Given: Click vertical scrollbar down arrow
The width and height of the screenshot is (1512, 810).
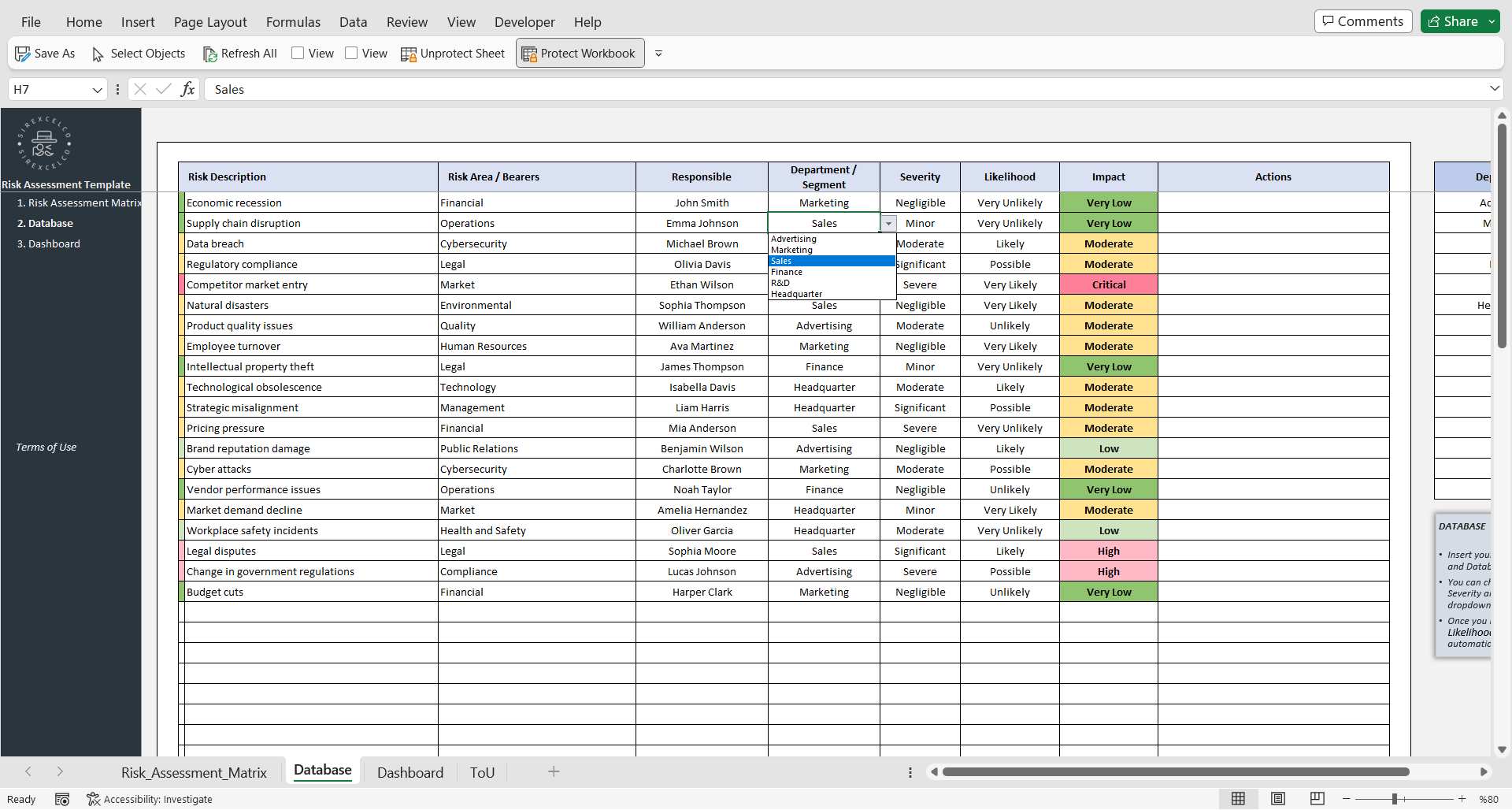Looking at the screenshot, I should pyautogui.click(x=1502, y=750).
